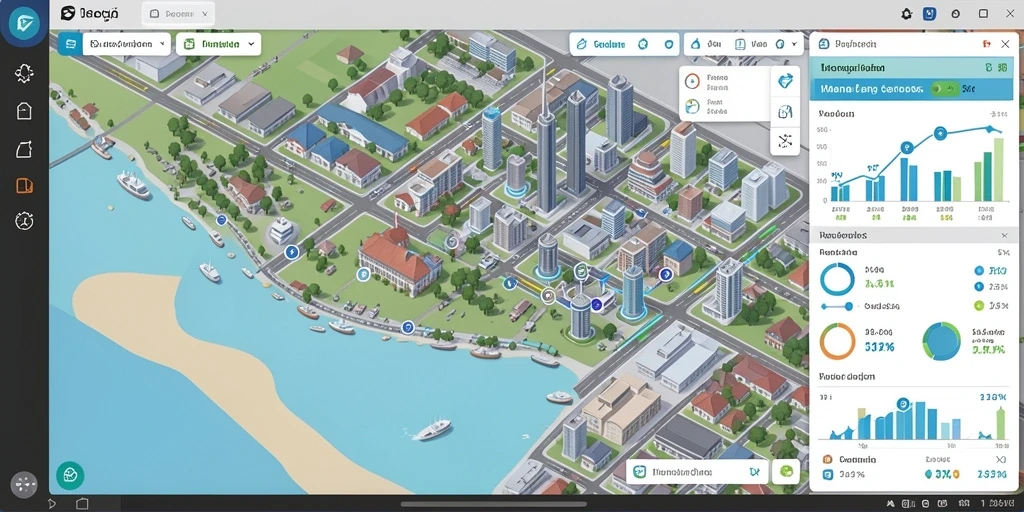Click the diamond icon in map tool stack
This screenshot has height=512, width=1024.
(x=786, y=81)
